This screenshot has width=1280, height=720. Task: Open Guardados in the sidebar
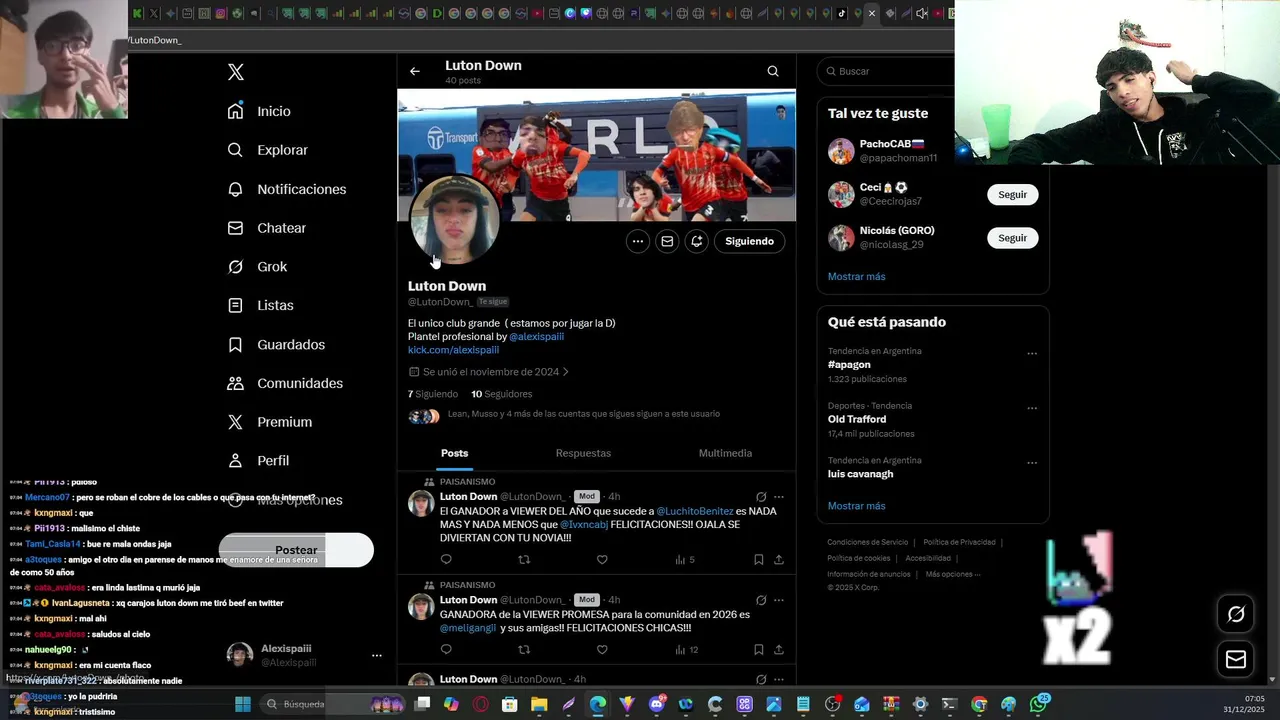(x=276, y=344)
